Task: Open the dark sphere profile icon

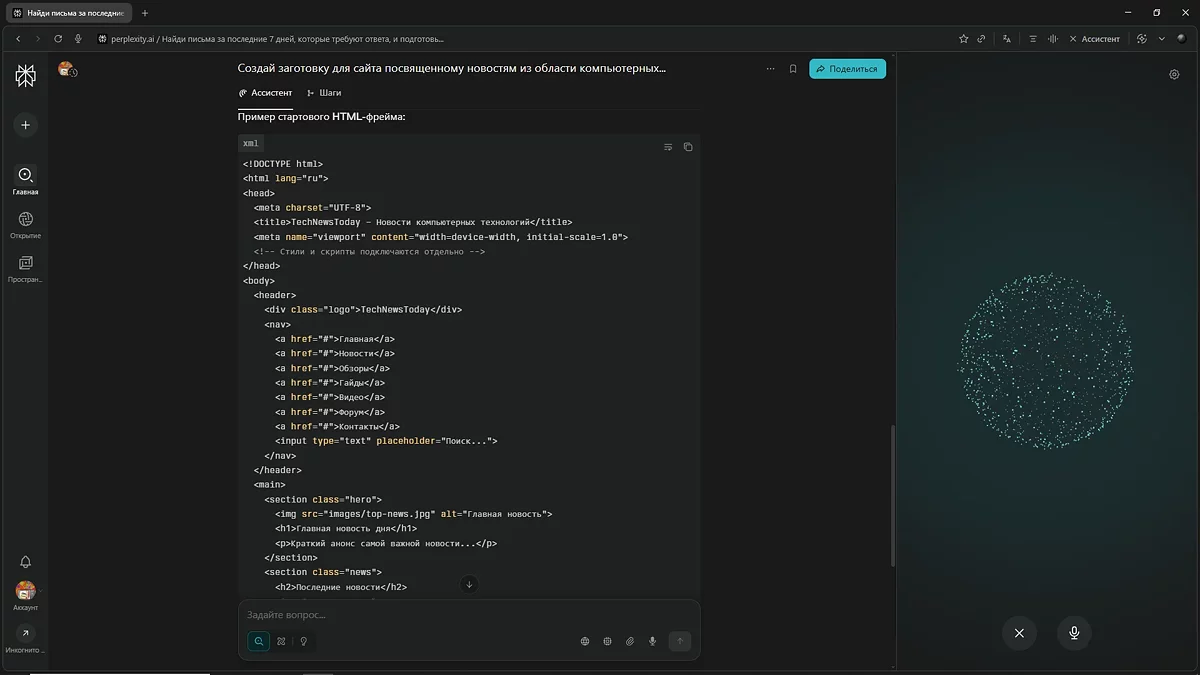Action: point(1181,39)
